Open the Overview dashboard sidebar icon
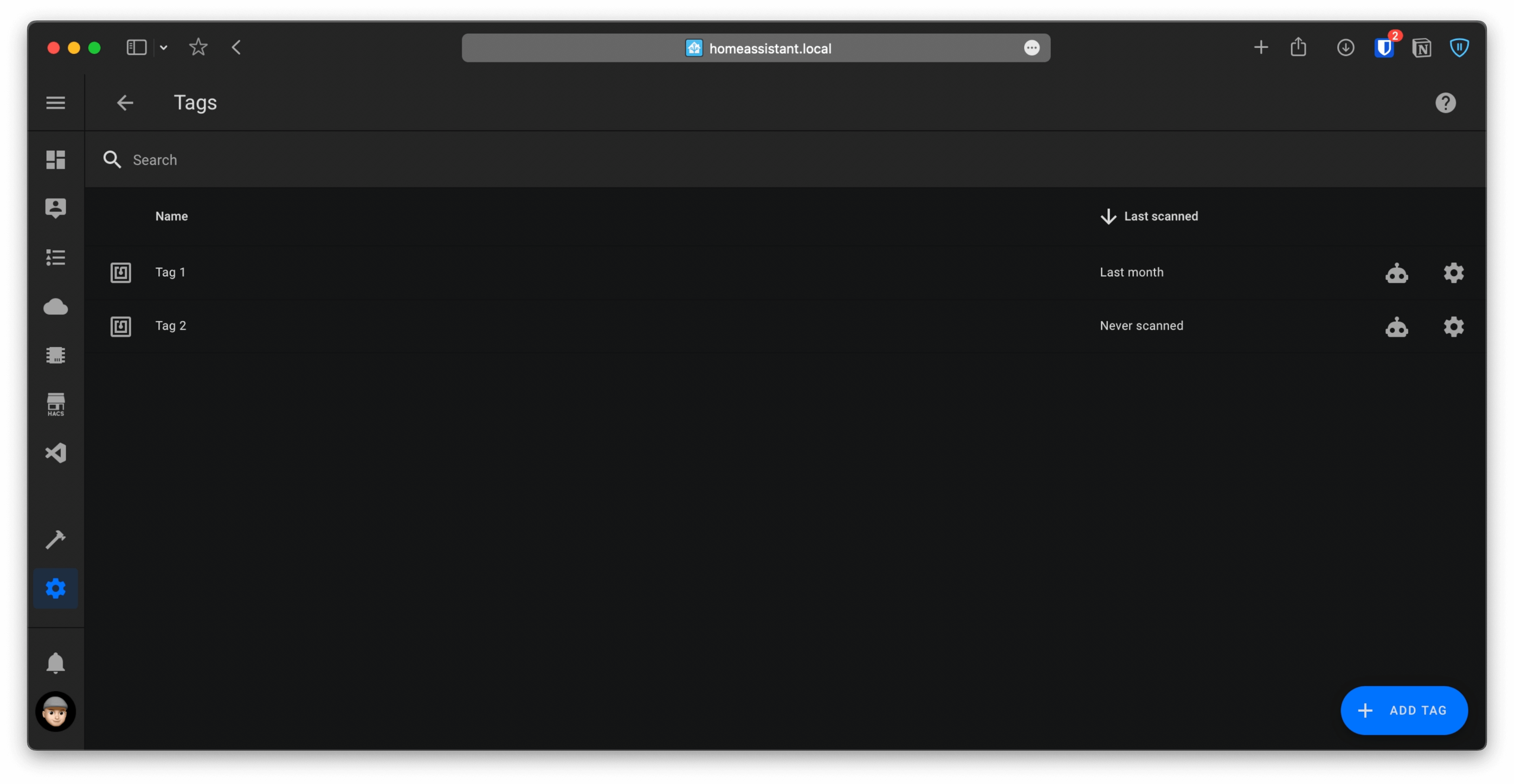Image resolution: width=1514 pixels, height=784 pixels. (56, 160)
